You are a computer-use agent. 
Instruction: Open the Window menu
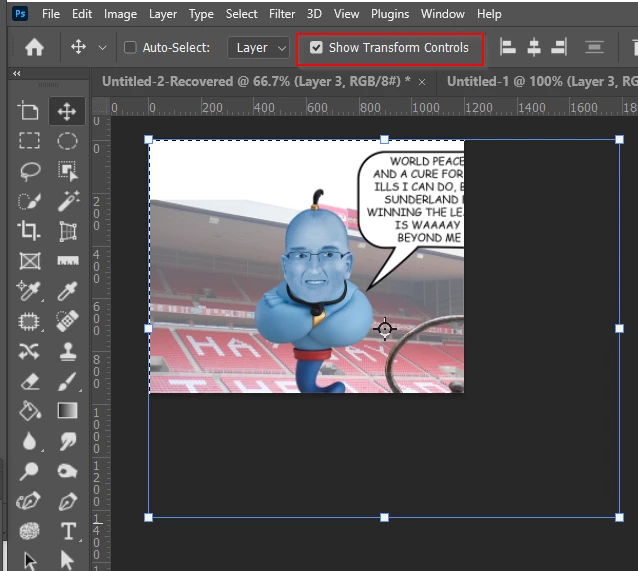443,14
